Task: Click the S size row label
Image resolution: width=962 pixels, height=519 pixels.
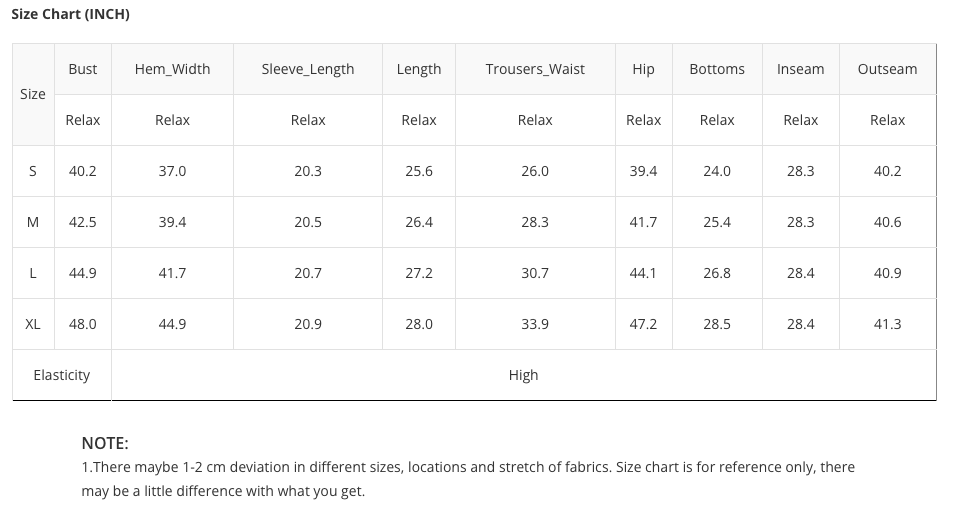Action: point(33,171)
